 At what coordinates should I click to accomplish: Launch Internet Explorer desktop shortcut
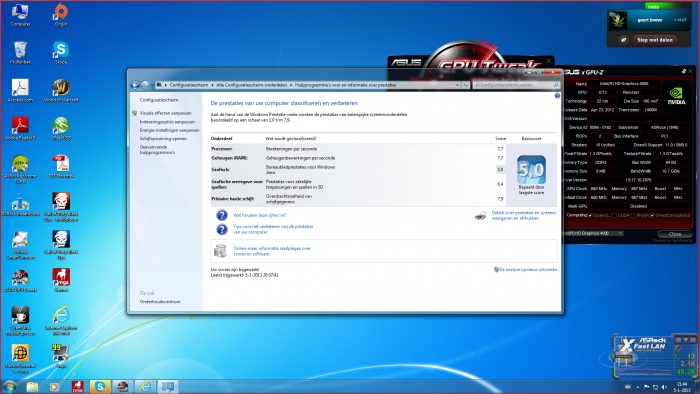tap(61, 320)
